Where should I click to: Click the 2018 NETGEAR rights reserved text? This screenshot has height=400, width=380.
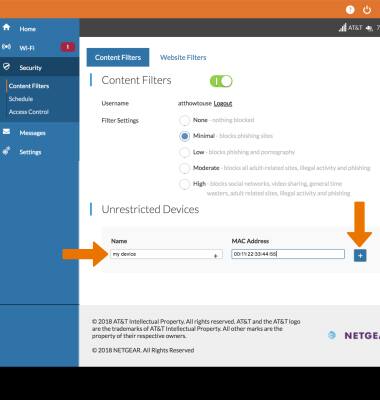coord(143,350)
